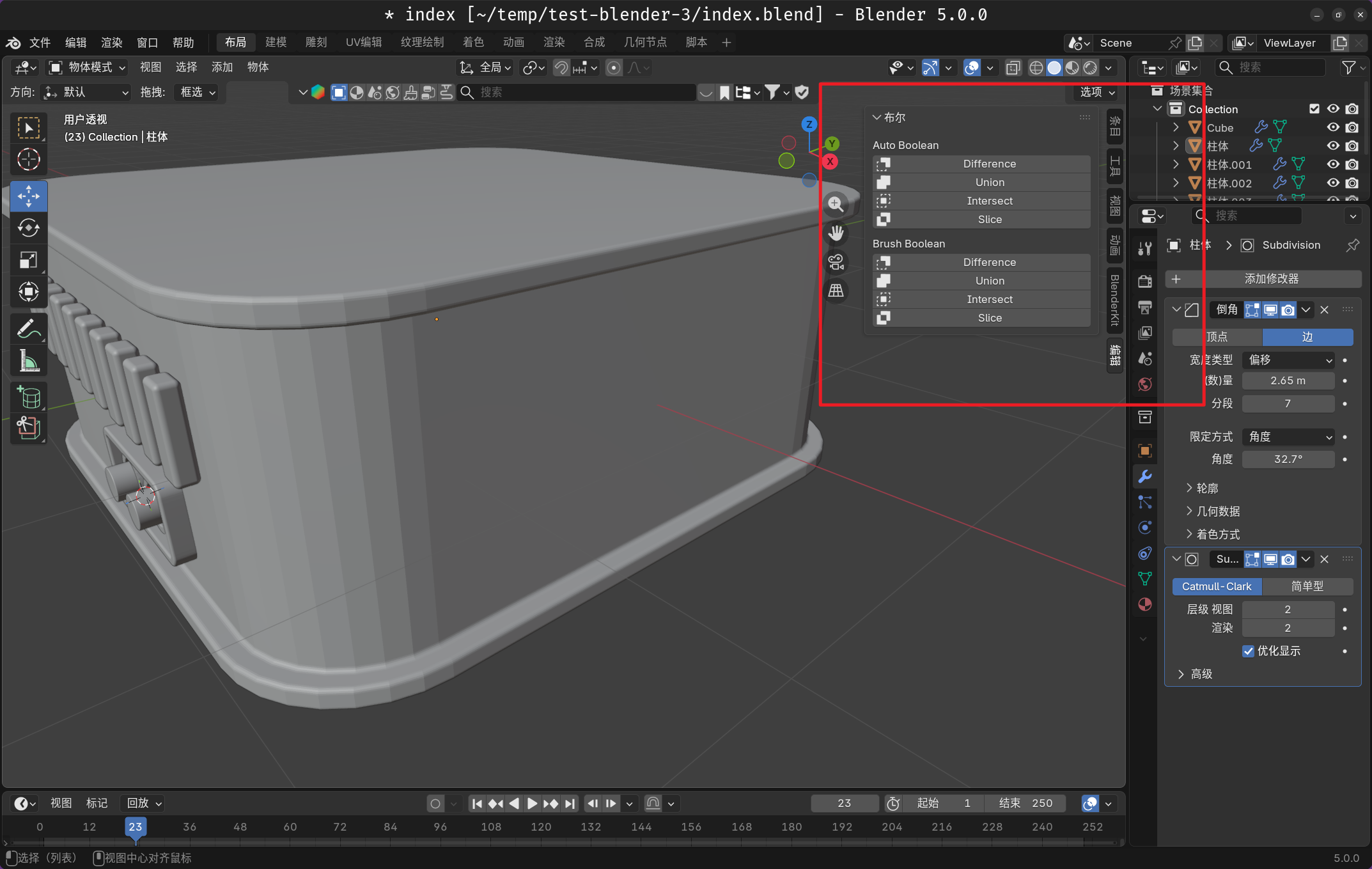Open the 物体模式 mode dropdown
Screen dimensions: 1372x869
coord(88,68)
